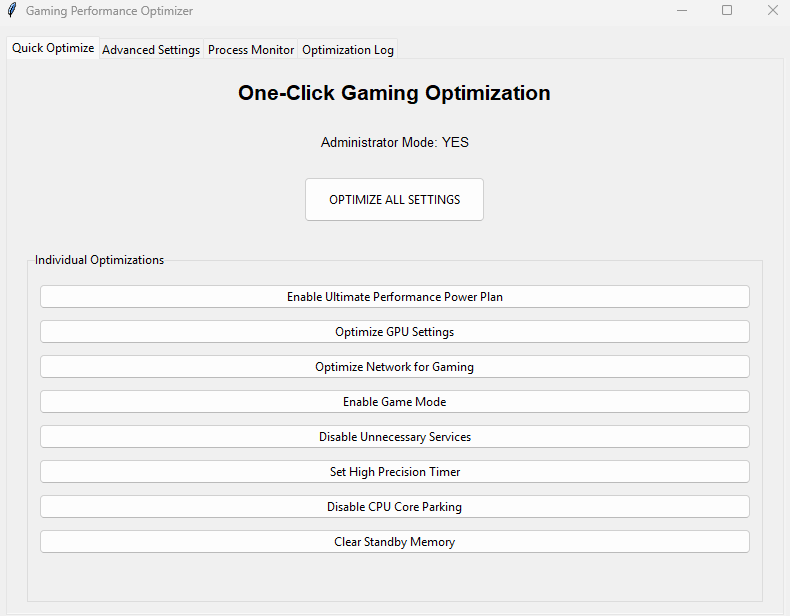
Task: Select Optimize Network for Gaming
Action: click(395, 367)
